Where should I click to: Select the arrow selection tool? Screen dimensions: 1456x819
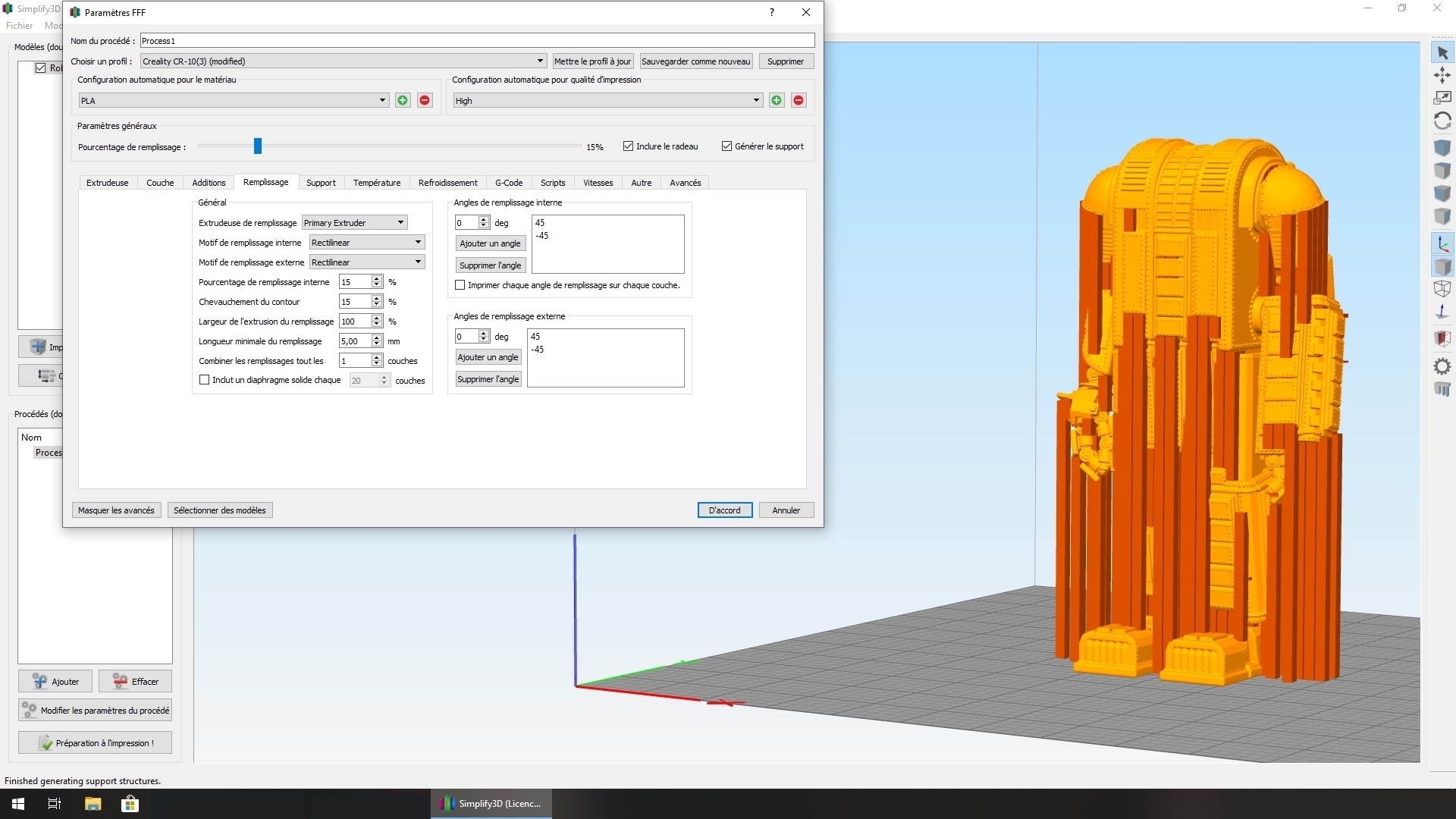click(x=1442, y=53)
